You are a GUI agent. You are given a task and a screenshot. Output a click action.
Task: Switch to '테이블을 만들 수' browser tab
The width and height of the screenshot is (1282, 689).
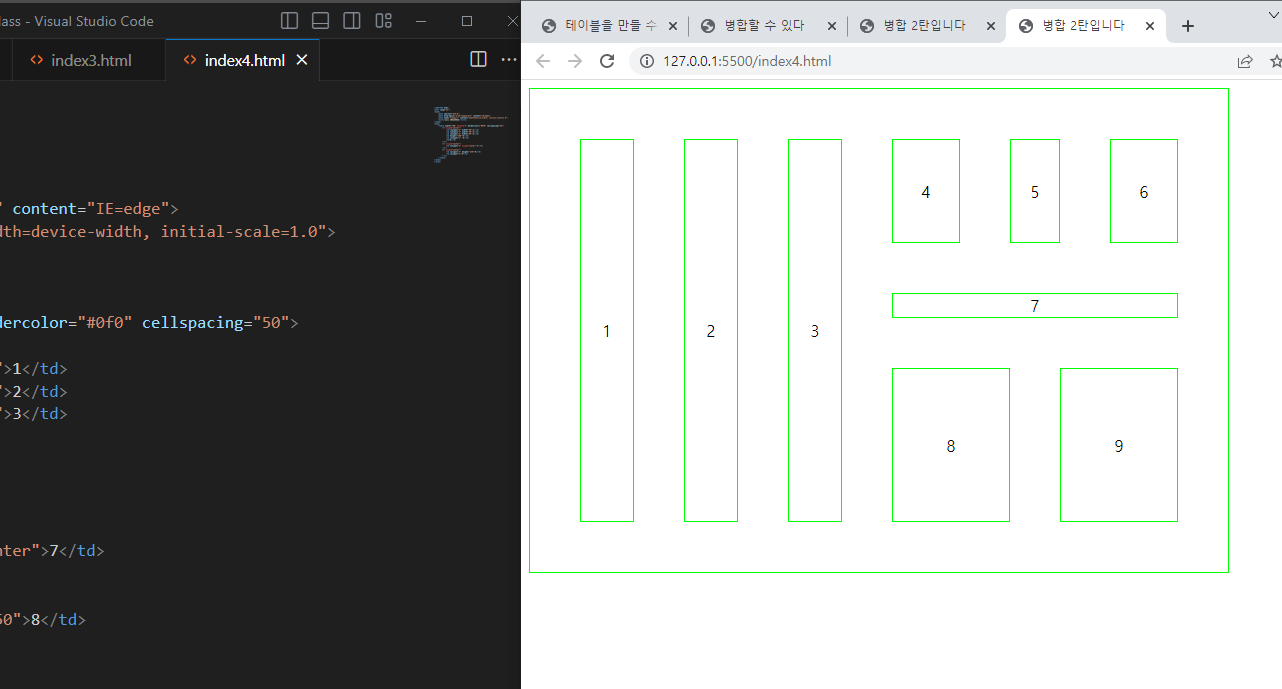pyautogui.click(x=608, y=26)
